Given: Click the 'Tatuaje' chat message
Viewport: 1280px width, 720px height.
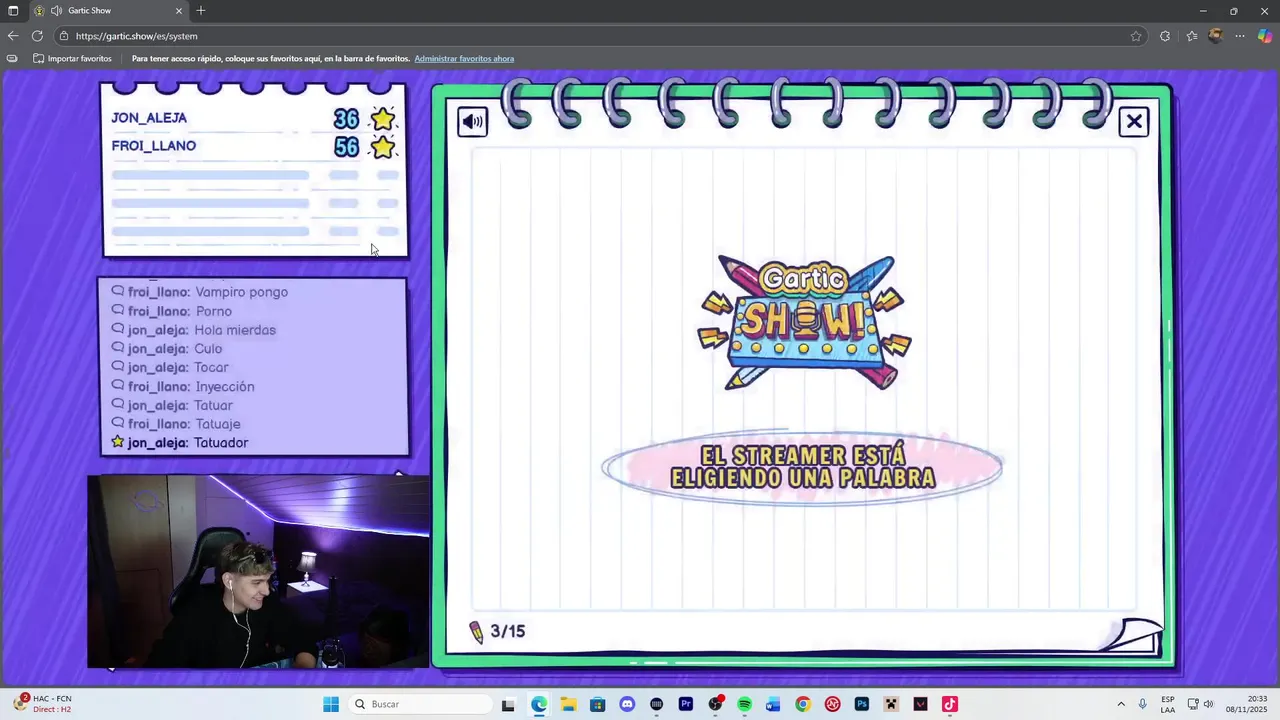Looking at the screenshot, I should [x=217, y=424].
